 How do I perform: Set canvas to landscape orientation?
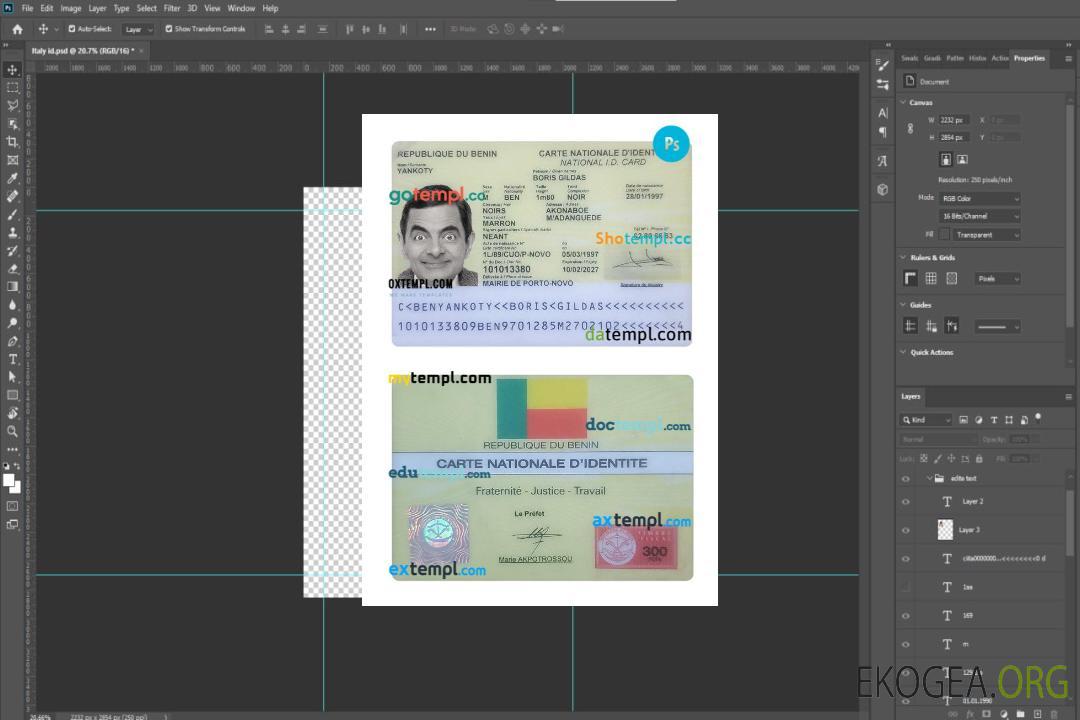coord(962,159)
